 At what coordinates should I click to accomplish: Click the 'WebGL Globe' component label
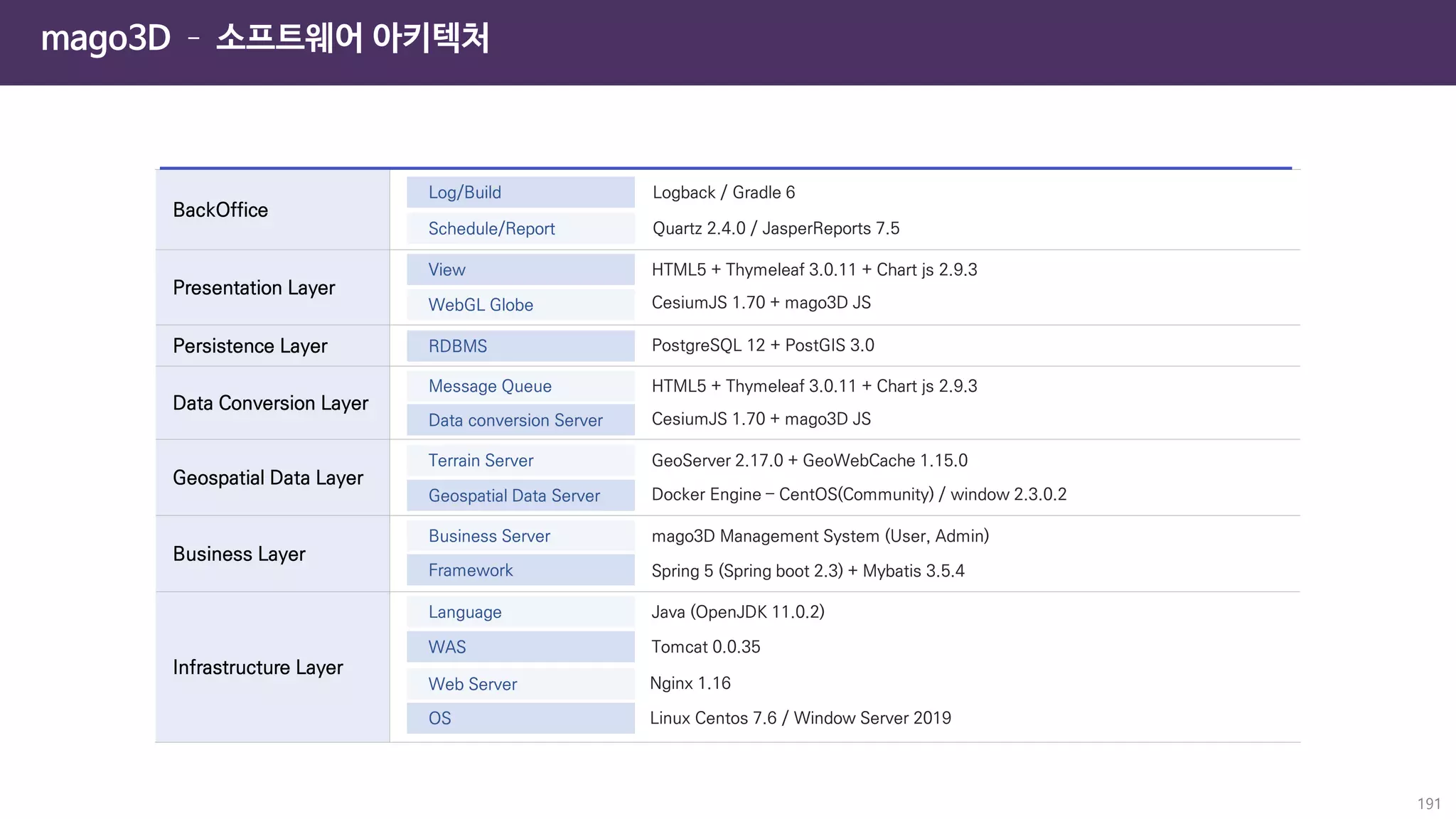point(520,304)
